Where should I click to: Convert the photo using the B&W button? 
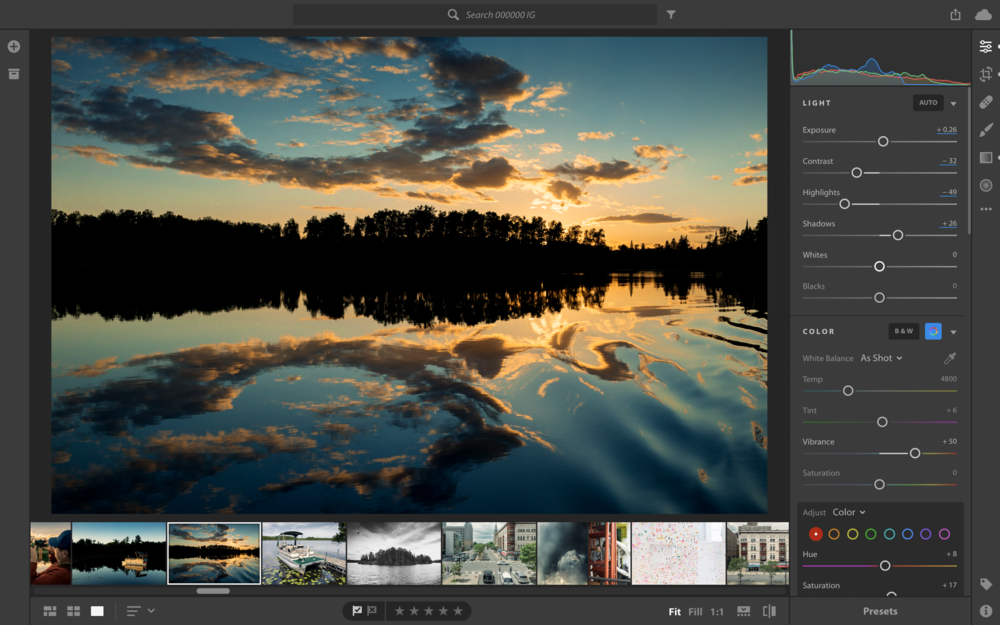[903, 331]
